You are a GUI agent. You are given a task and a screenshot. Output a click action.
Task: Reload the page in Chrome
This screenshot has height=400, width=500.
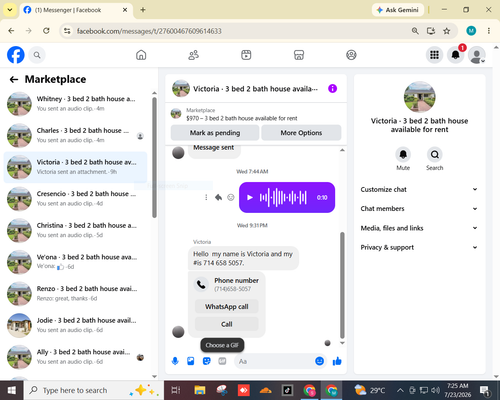46,31
